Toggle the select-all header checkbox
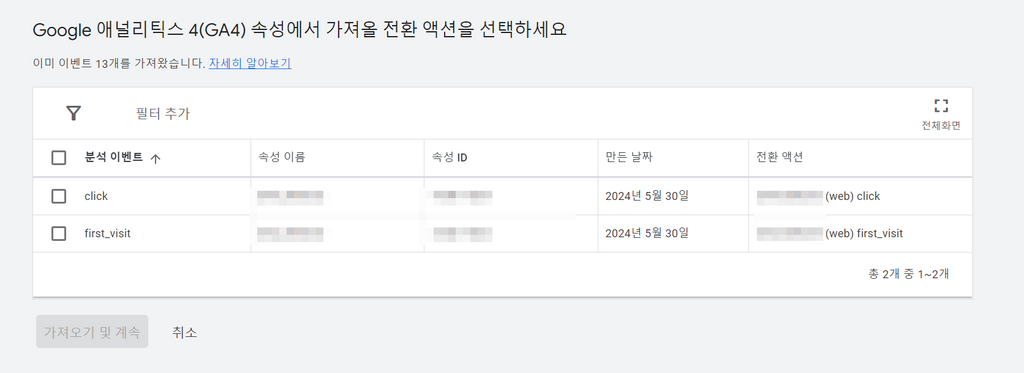 (x=59, y=157)
